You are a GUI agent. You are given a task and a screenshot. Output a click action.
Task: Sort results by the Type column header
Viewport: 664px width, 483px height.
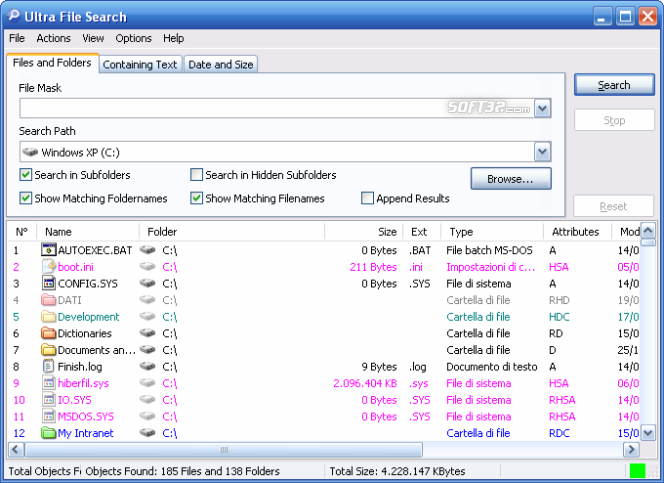(492, 232)
